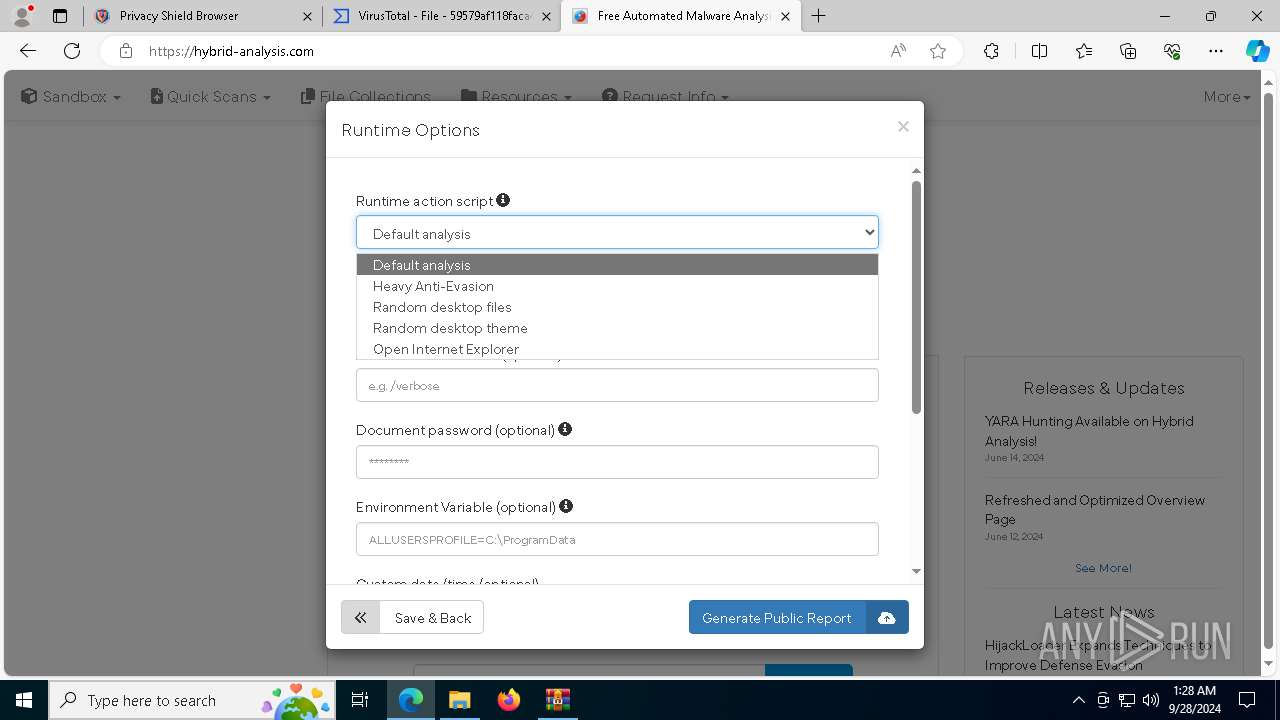Click Generate Public Report button
This screenshot has height=720, width=1280.
pyautogui.click(x=777, y=618)
